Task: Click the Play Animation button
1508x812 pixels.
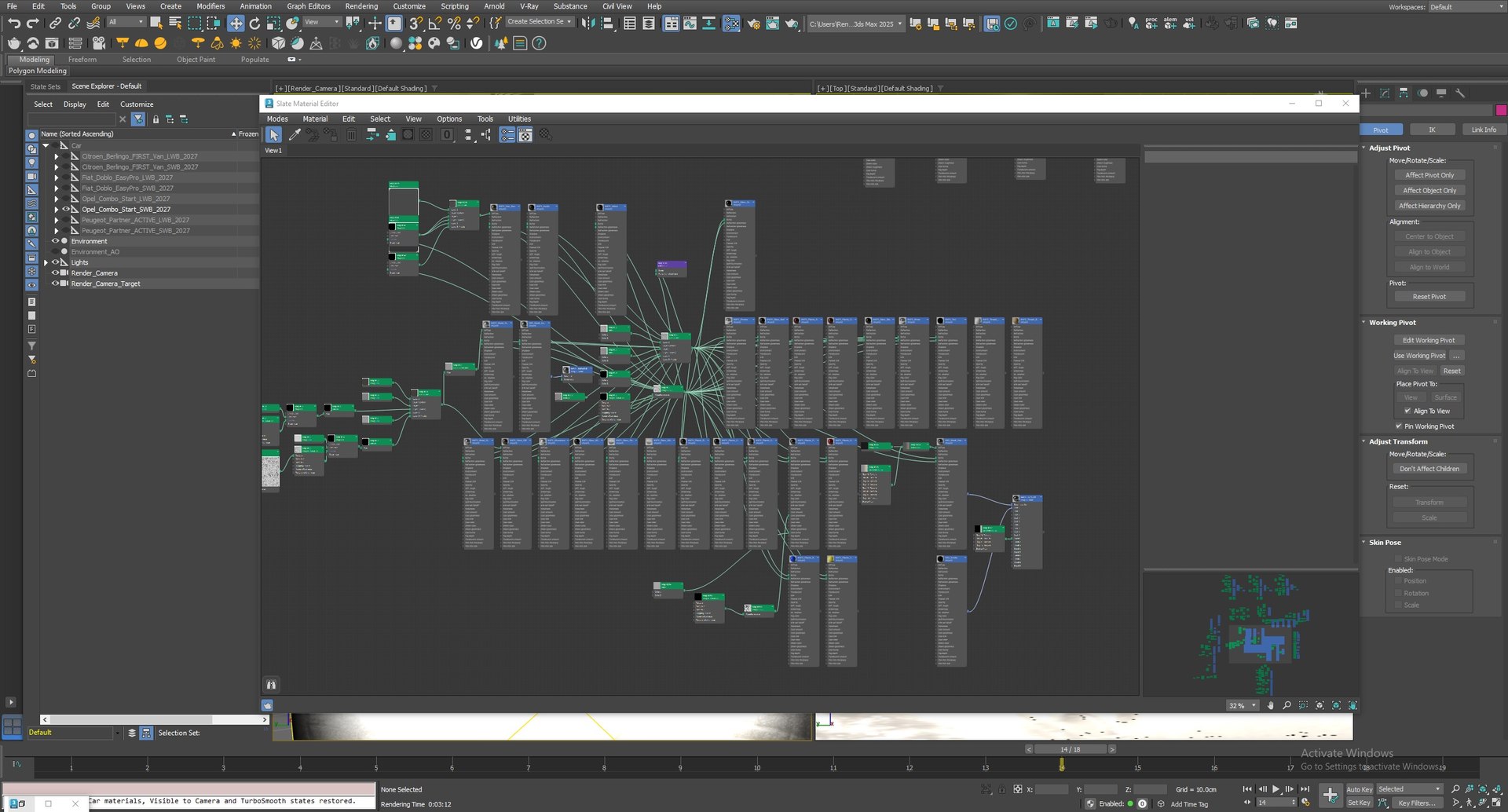Action: click(x=1276, y=789)
